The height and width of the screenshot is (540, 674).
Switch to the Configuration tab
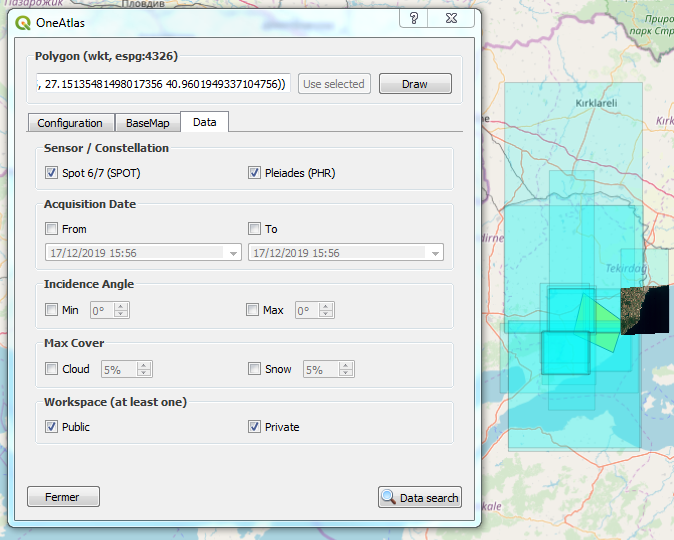[70, 123]
